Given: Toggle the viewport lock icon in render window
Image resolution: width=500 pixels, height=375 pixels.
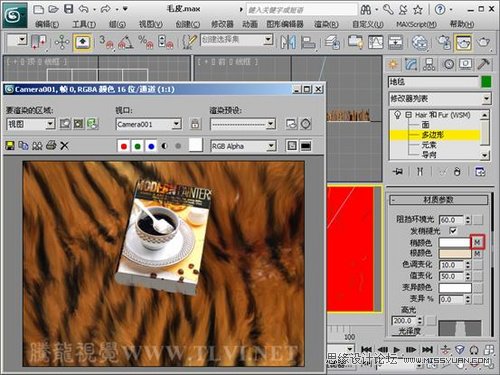Looking at the screenshot, I should (195, 124).
